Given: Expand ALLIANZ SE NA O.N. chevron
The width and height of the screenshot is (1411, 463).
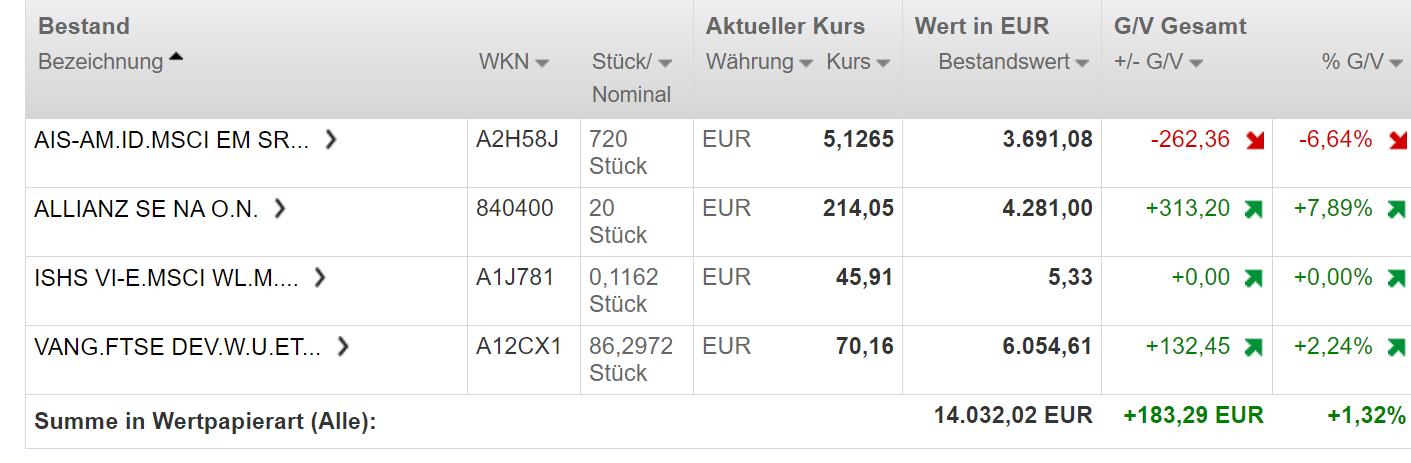Looking at the screenshot, I should coord(280,208).
